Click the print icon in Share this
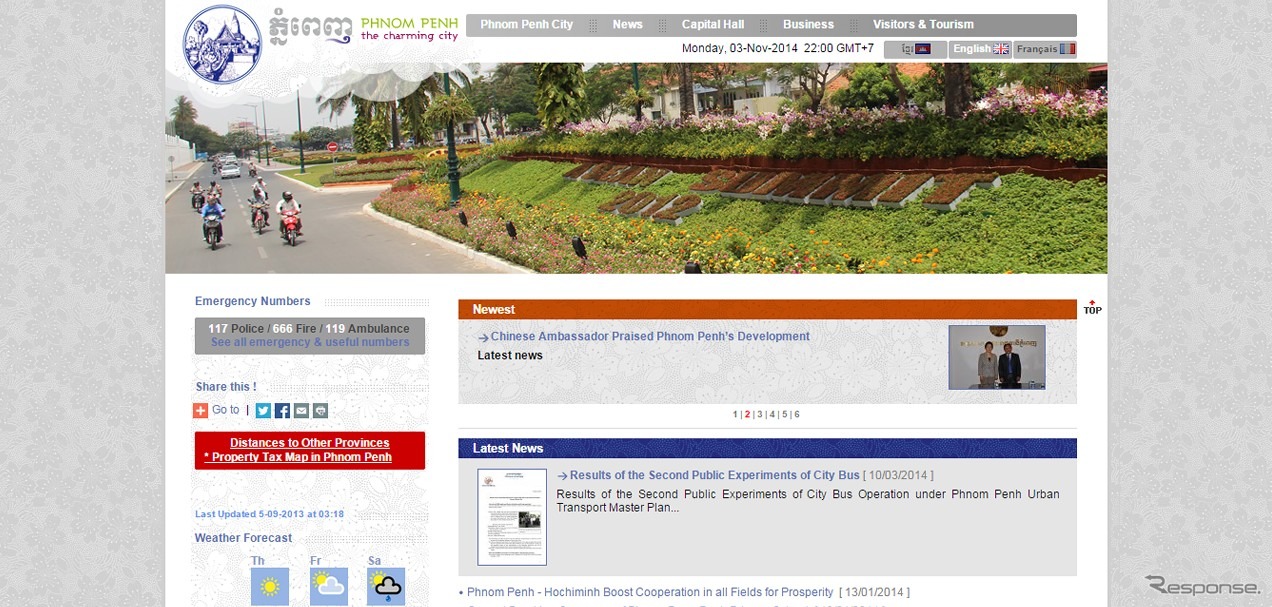The width and height of the screenshot is (1272, 607). pyautogui.click(x=320, y=410)
